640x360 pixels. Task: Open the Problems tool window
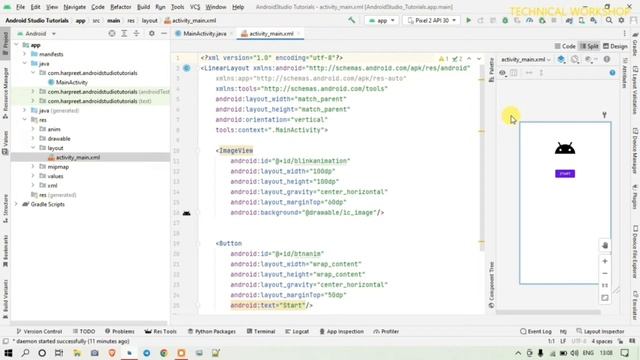click(120, 331)
